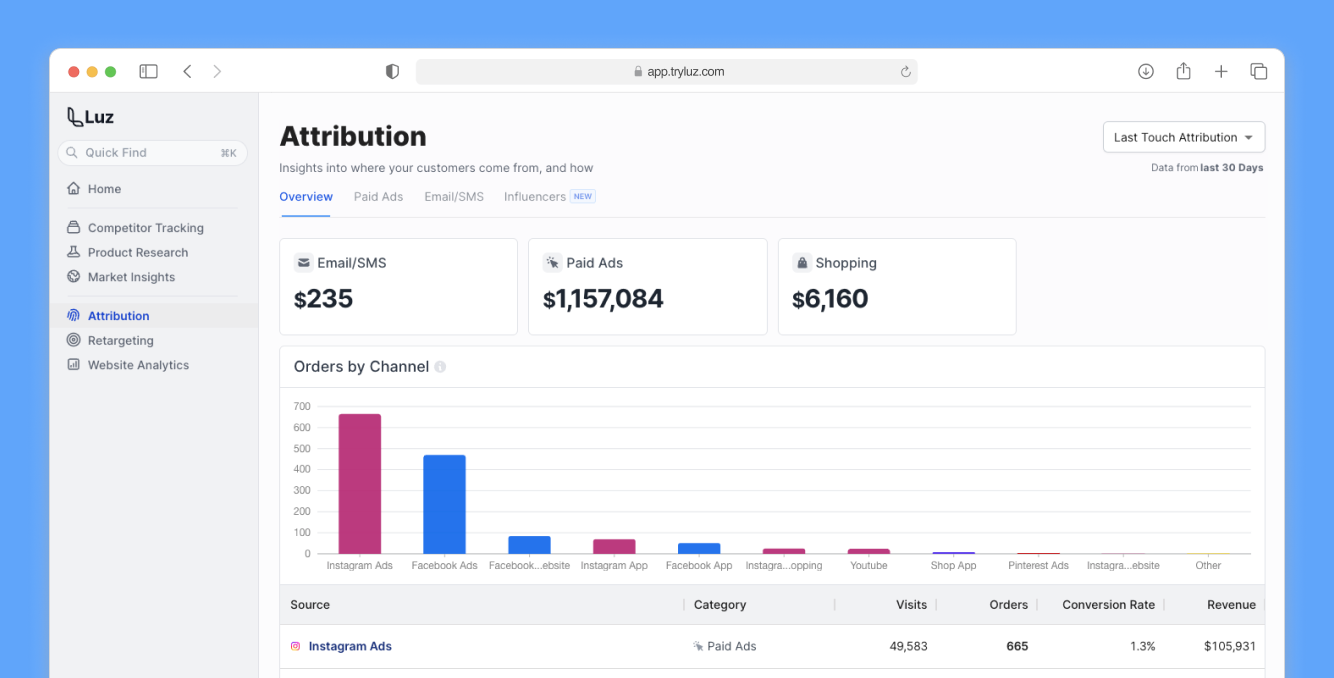
Task: Open the Last Touch Attribution dropdown
Action: tap(1183, 137)
